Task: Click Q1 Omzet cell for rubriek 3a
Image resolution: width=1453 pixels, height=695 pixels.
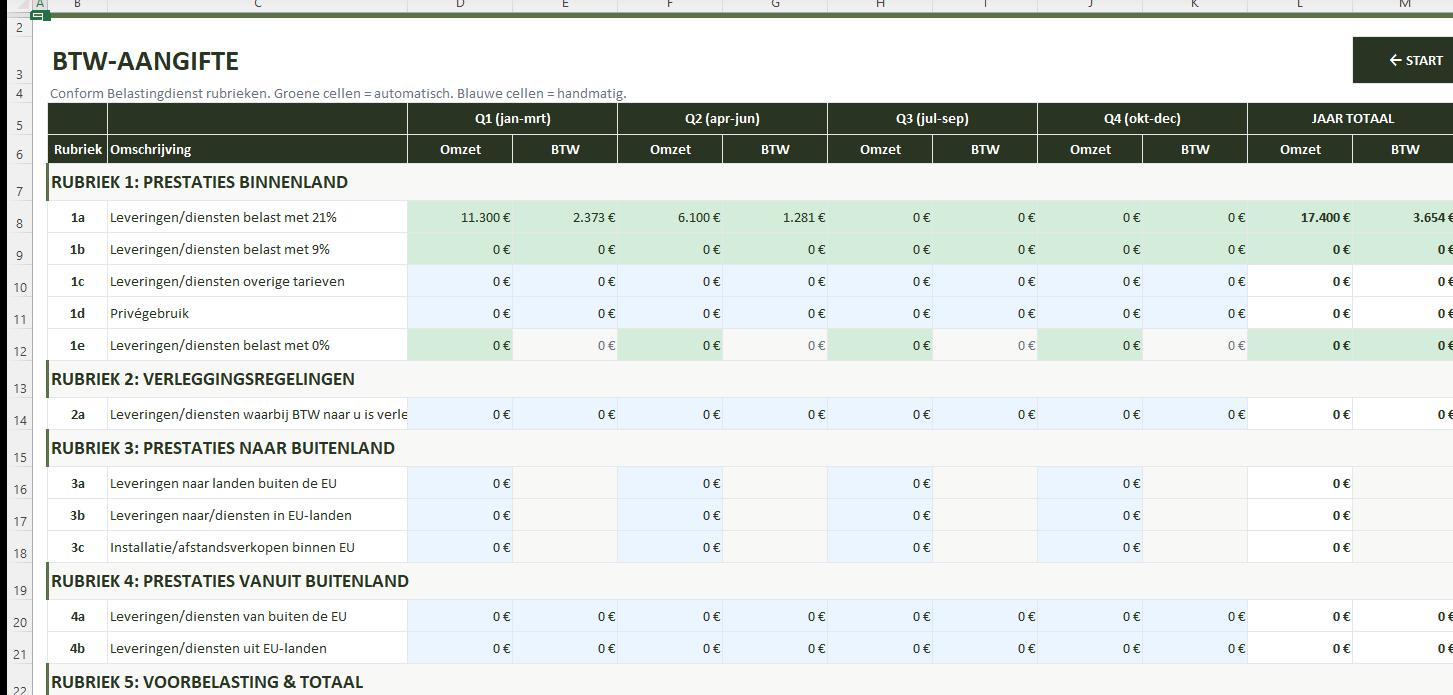Action: (x=460, y=483)
